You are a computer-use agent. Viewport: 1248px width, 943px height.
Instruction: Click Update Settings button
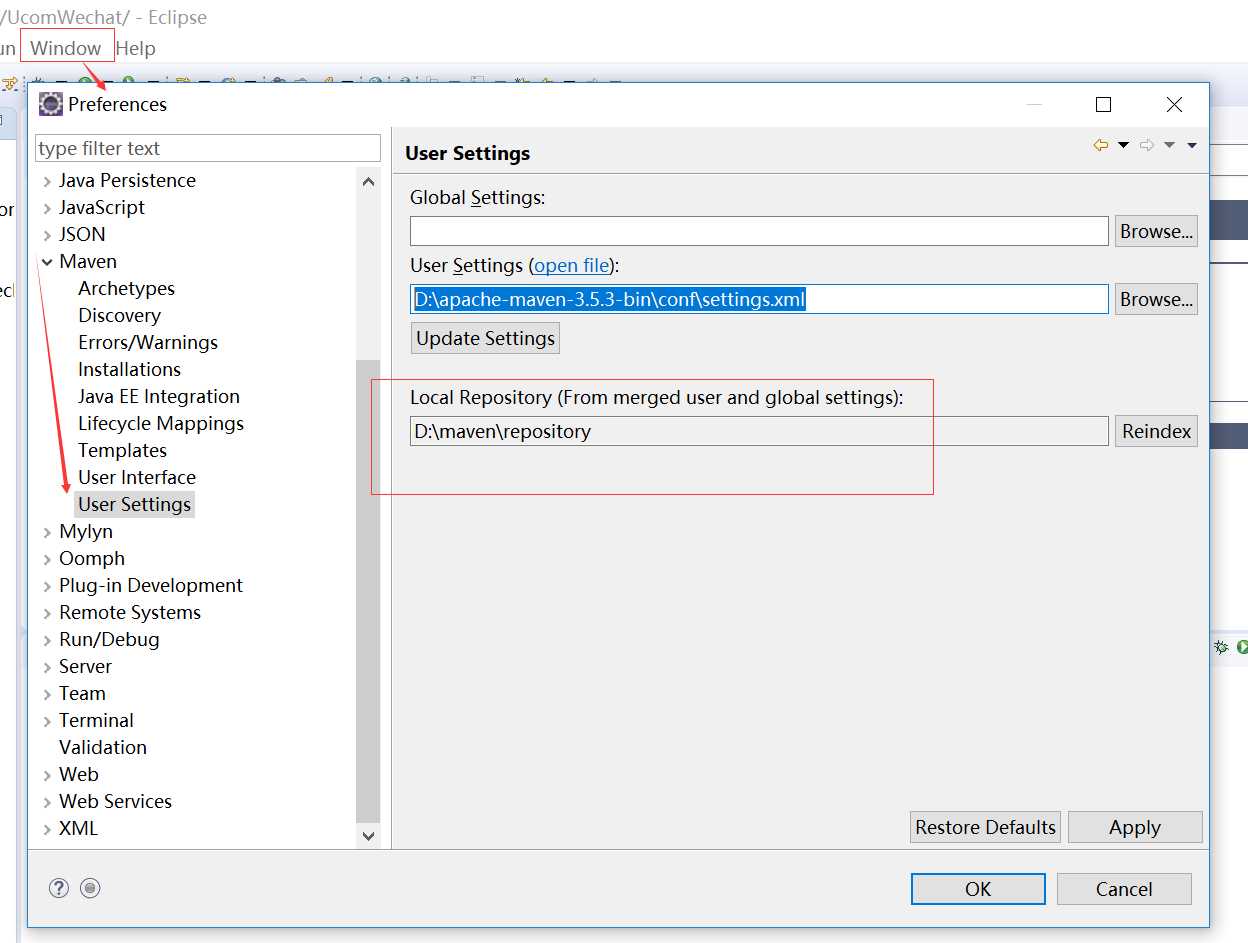click(x=485, y=338)
